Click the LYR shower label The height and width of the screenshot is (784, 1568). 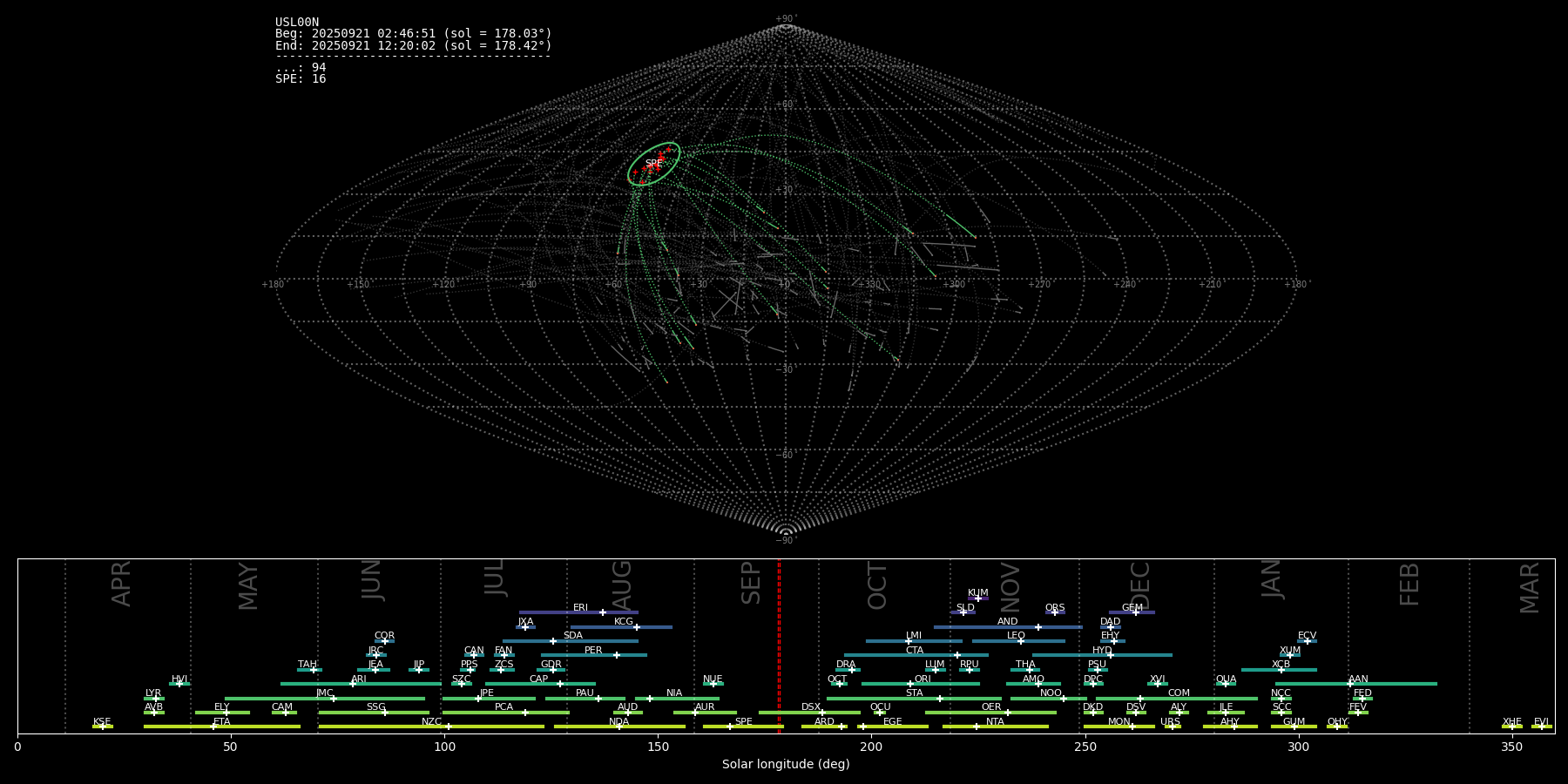[153, 693]
